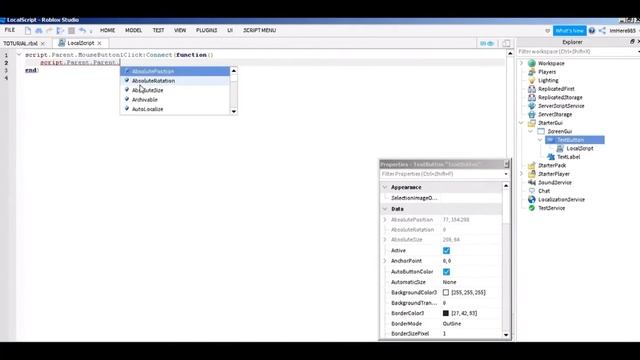
Task: Switch to the TOTURIAL.rbxl document tab
Action: pos(20,43)
